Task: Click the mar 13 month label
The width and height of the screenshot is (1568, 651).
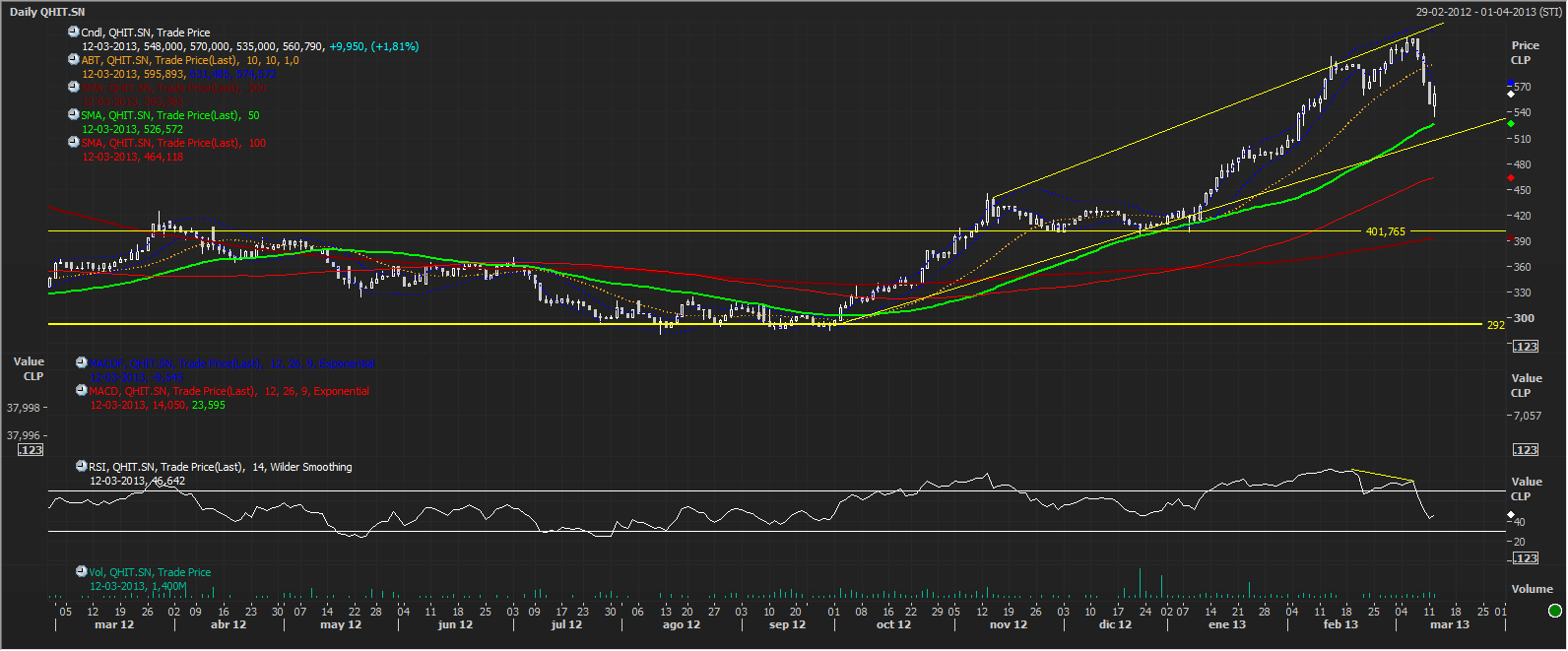Action: tap(1450, 624)
